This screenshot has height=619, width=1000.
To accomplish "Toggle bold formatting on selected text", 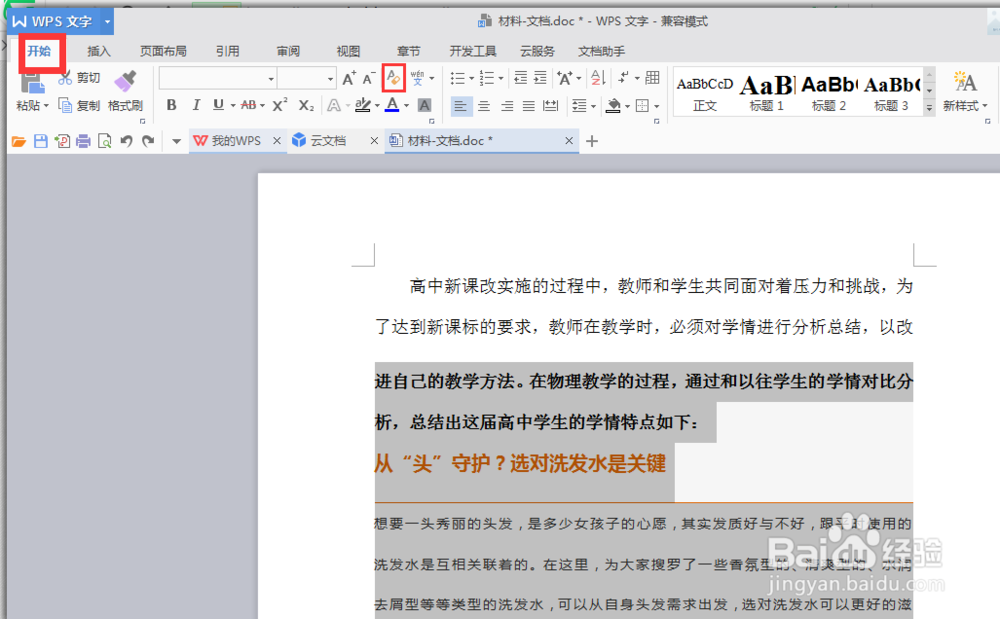I will pos(171,105).
